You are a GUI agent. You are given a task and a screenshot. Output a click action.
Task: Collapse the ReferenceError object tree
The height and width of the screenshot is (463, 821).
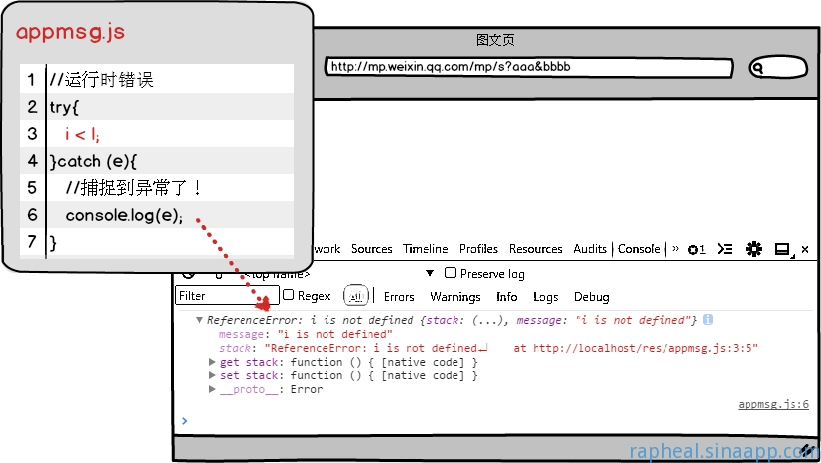(200, 320)
